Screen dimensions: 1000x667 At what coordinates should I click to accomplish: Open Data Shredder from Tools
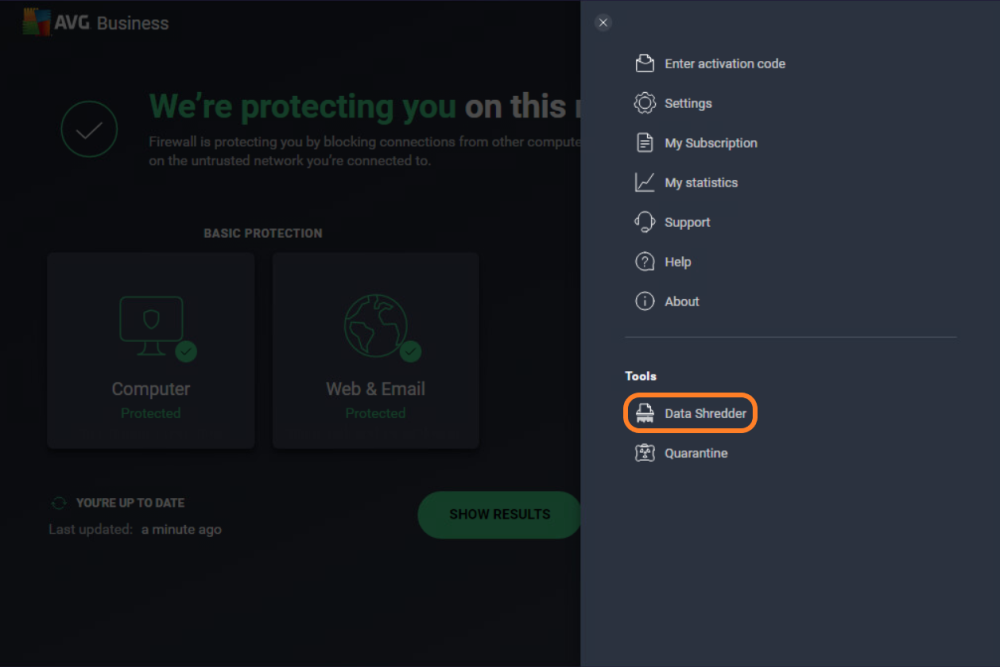click(x=690, y=412)
